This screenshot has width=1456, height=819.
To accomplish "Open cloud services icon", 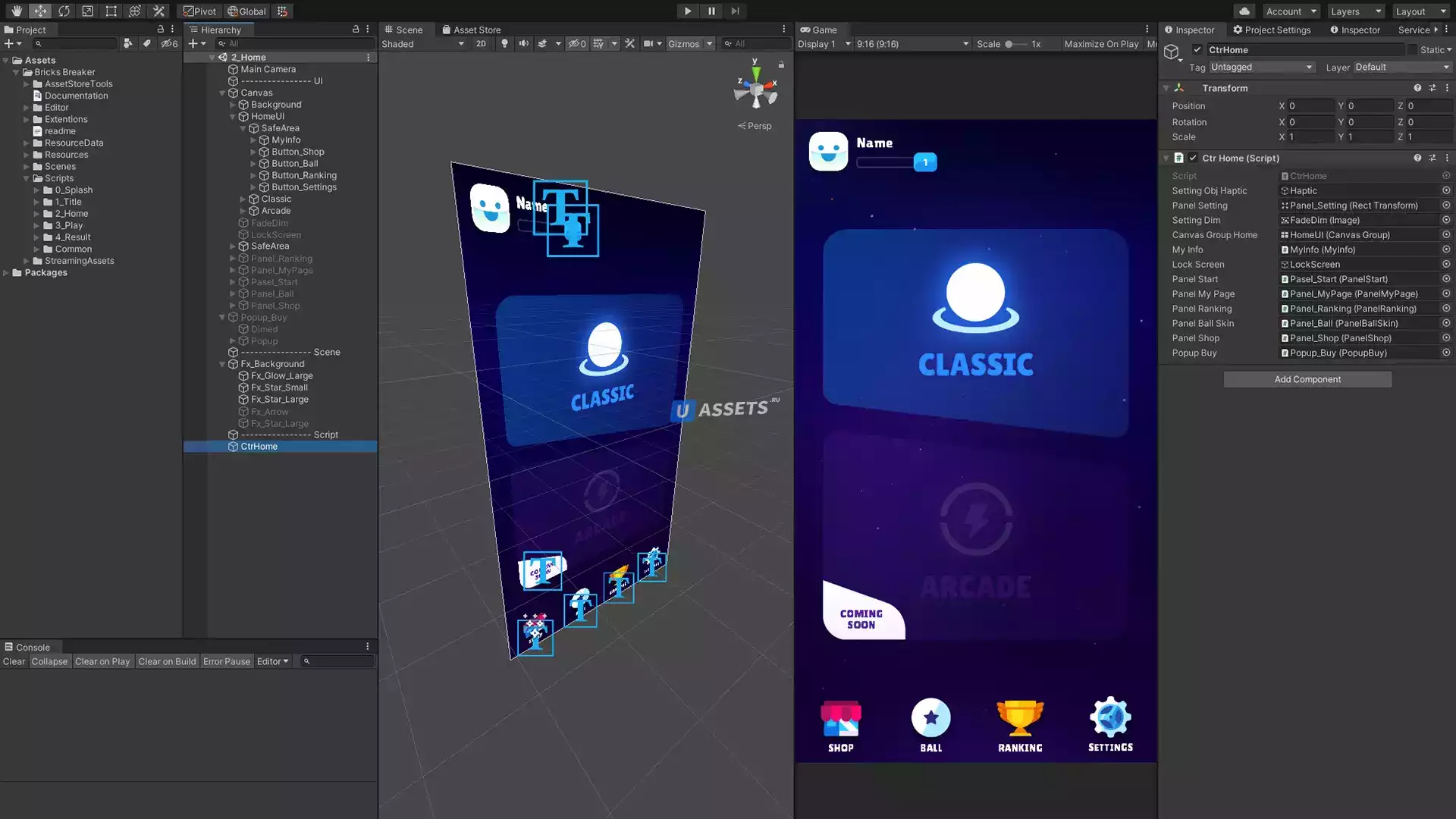I will [1244, 11].
